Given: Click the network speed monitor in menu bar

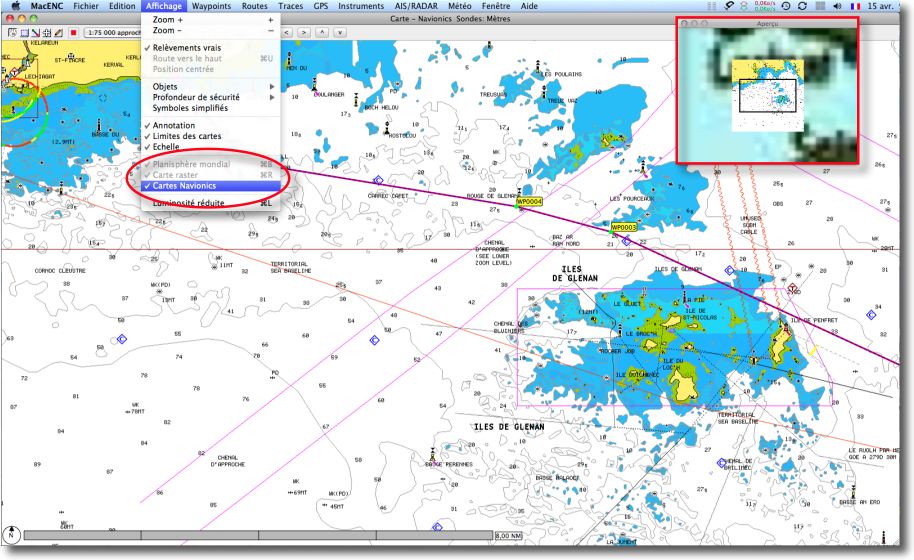Looking at the screenshot, I should click(x=764, y=6).
